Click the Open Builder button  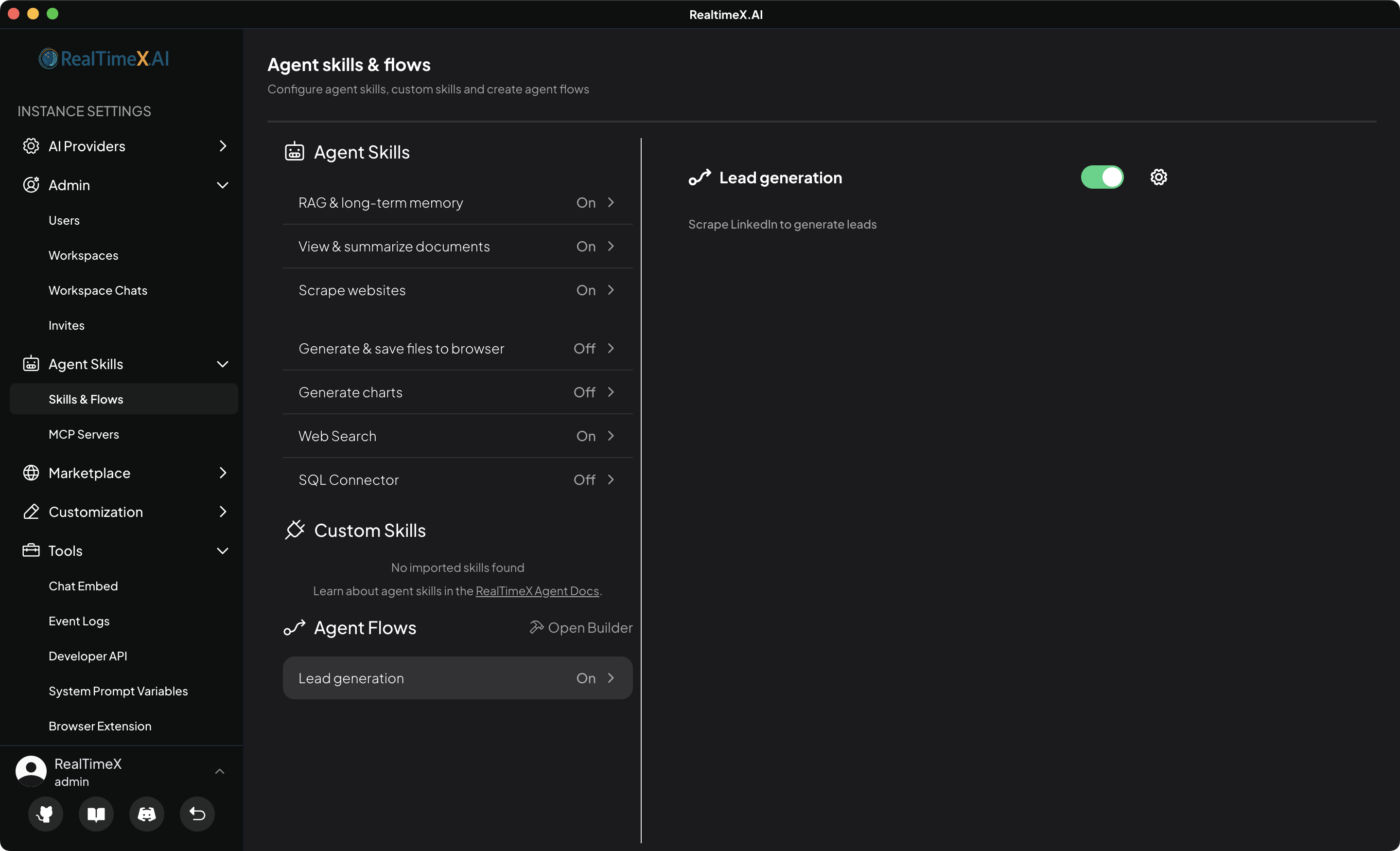[x=581, y=628]
